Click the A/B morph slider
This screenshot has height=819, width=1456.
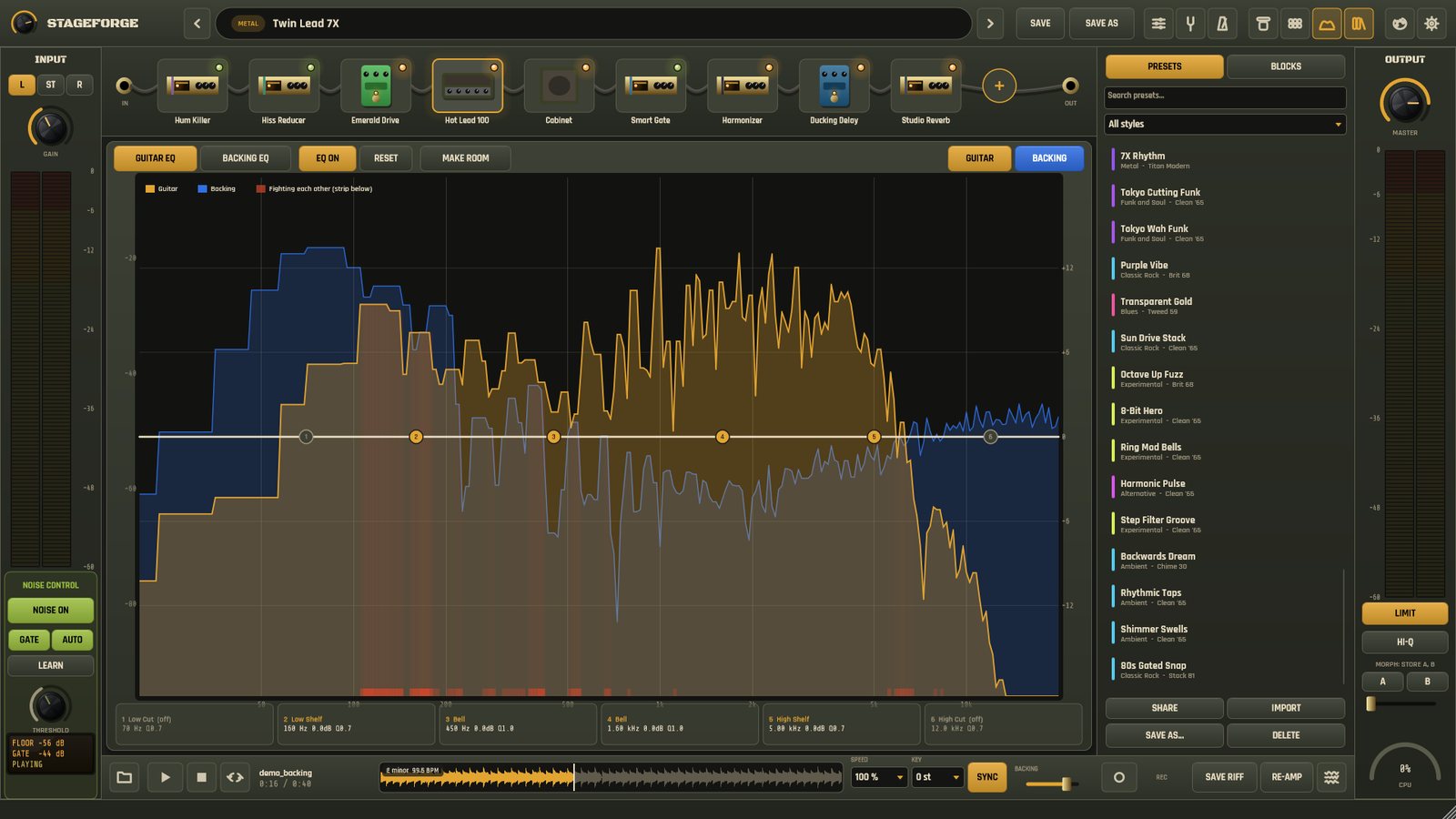click(1402, 703)
